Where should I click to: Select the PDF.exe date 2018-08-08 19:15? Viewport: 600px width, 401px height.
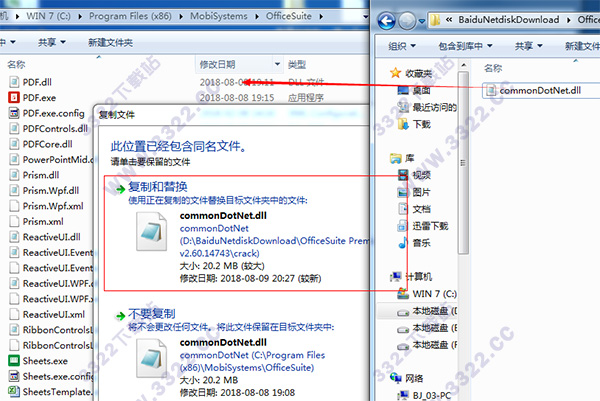point(237,98)
